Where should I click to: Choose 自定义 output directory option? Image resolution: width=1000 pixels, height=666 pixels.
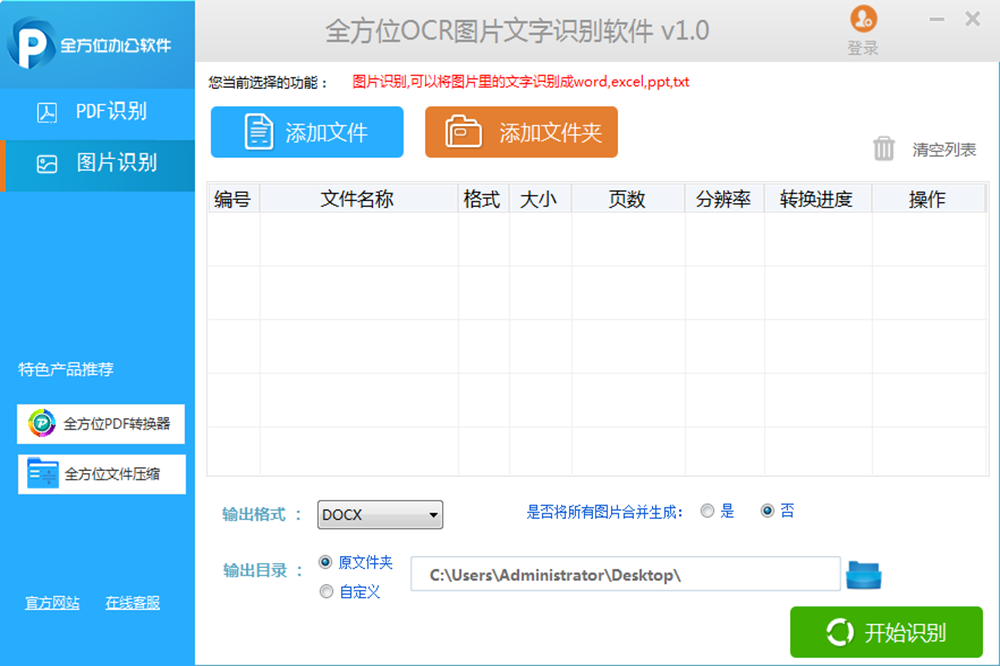tap(326, 591)
